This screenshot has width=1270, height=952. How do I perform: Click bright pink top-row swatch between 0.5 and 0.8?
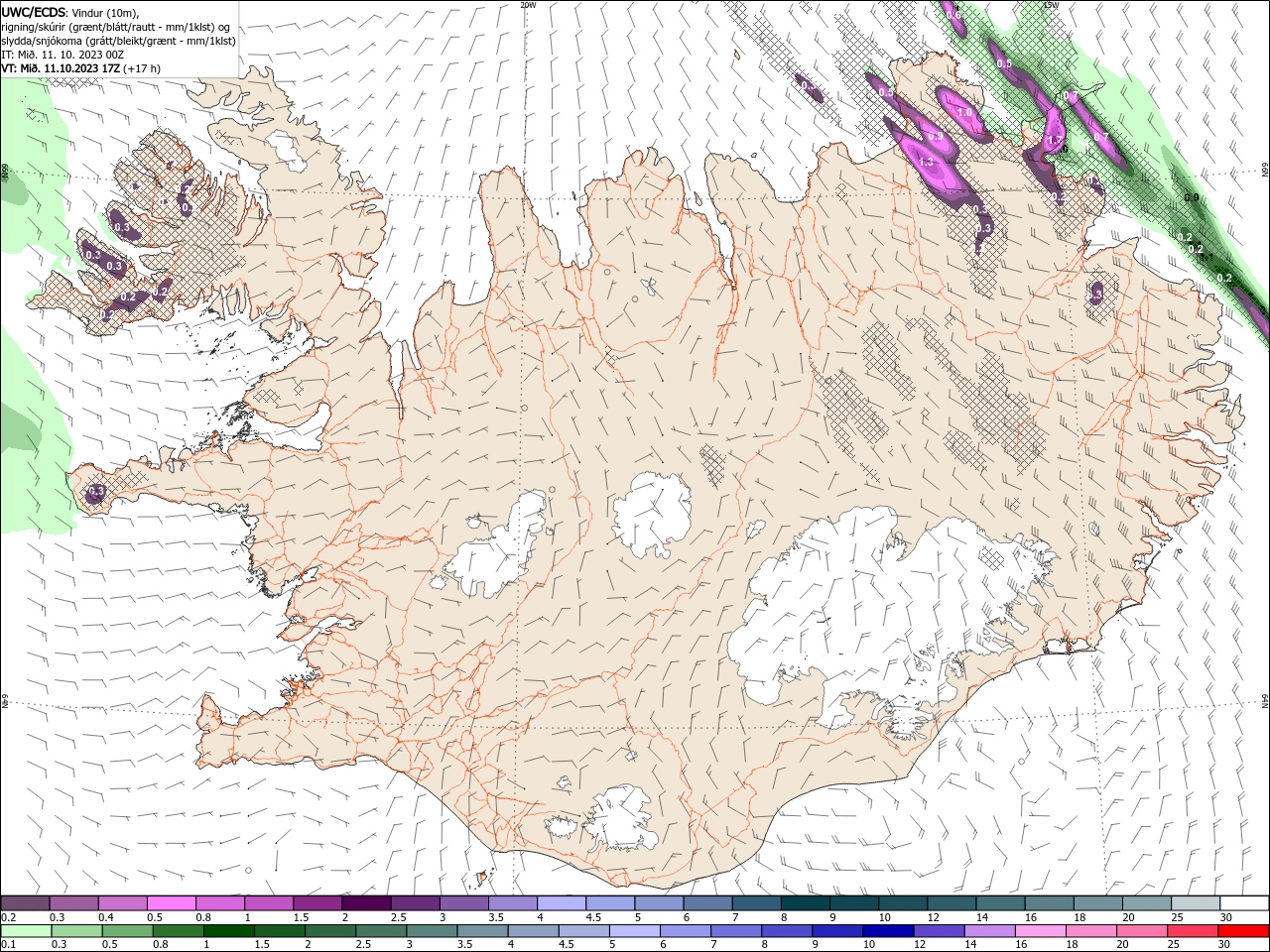pos(172,903)
